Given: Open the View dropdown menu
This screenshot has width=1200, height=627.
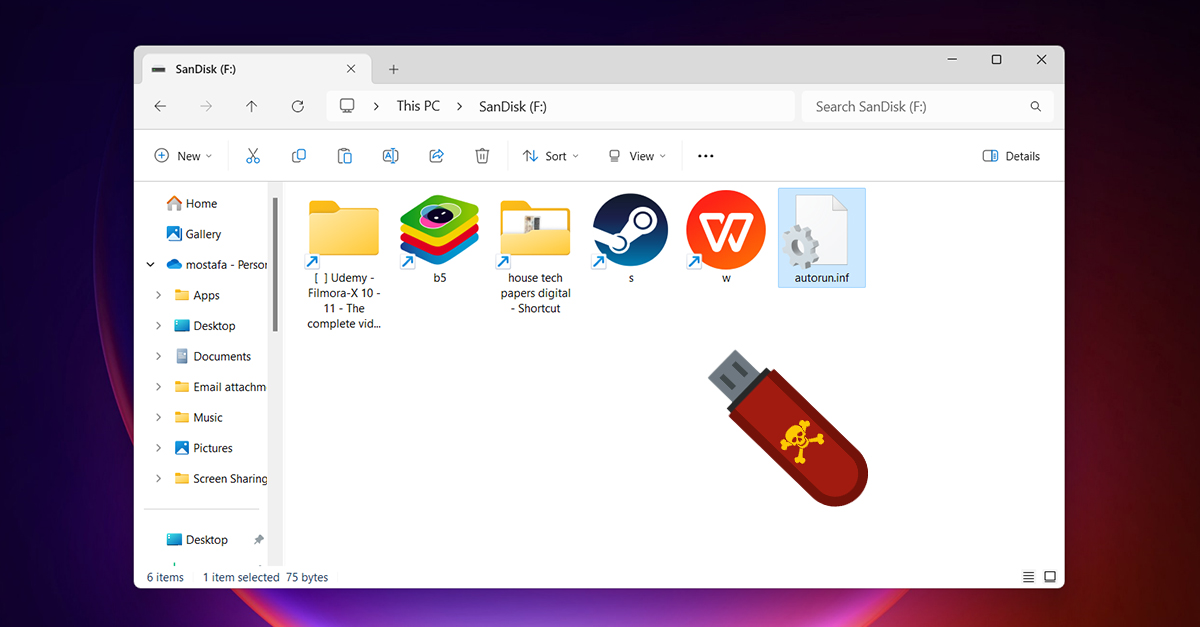Looking at the screenshot, I should click(x=636, y=156).
